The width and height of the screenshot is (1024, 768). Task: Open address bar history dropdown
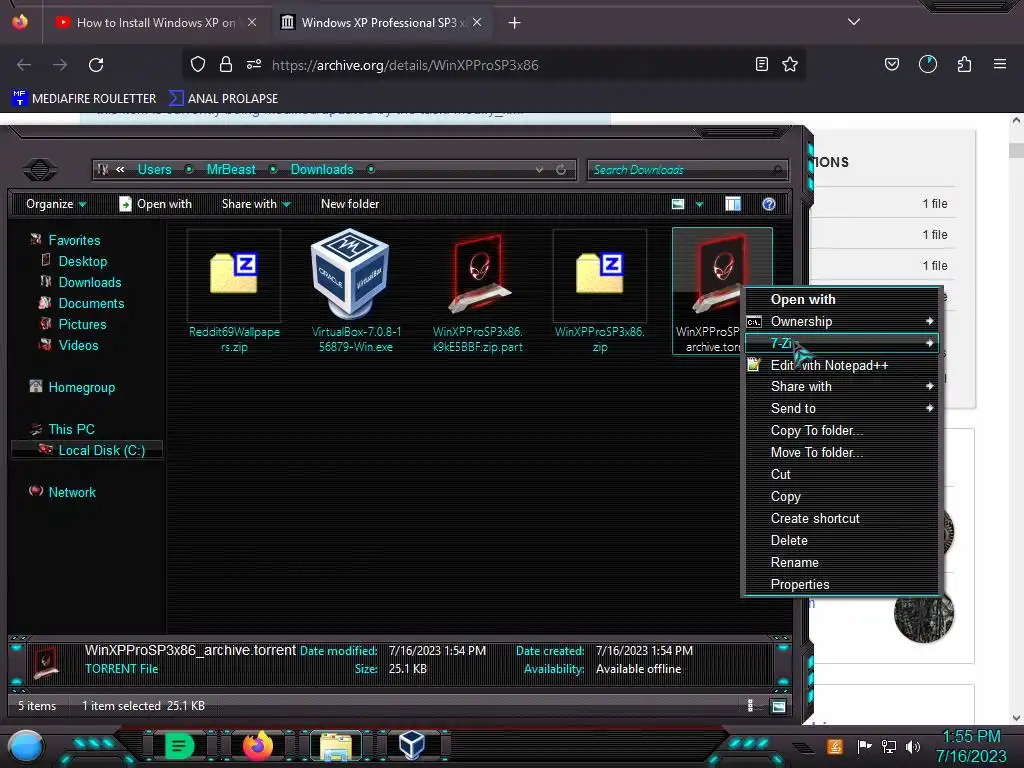click(x=539, y=170)
